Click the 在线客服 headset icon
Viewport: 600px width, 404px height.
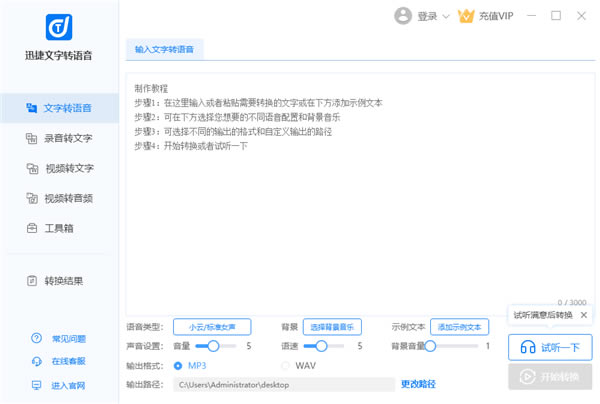(x=36, y=361)
